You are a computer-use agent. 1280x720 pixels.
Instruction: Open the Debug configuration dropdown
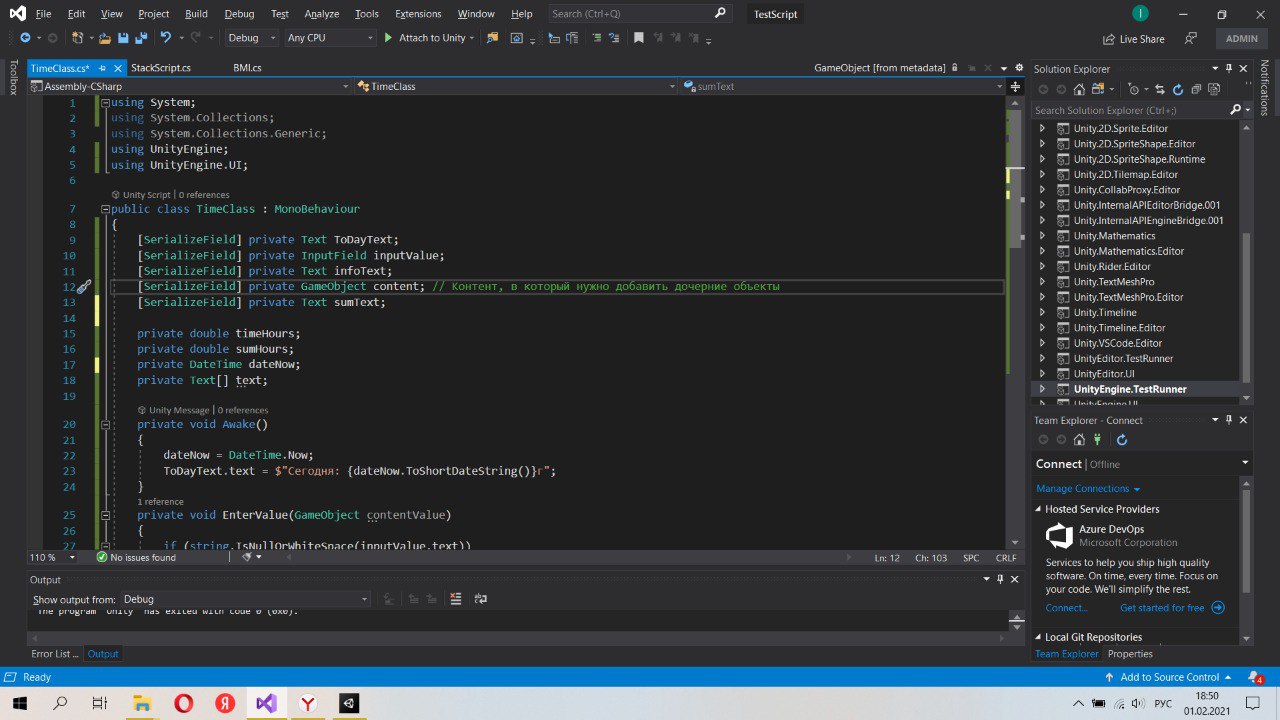(252, 38)
